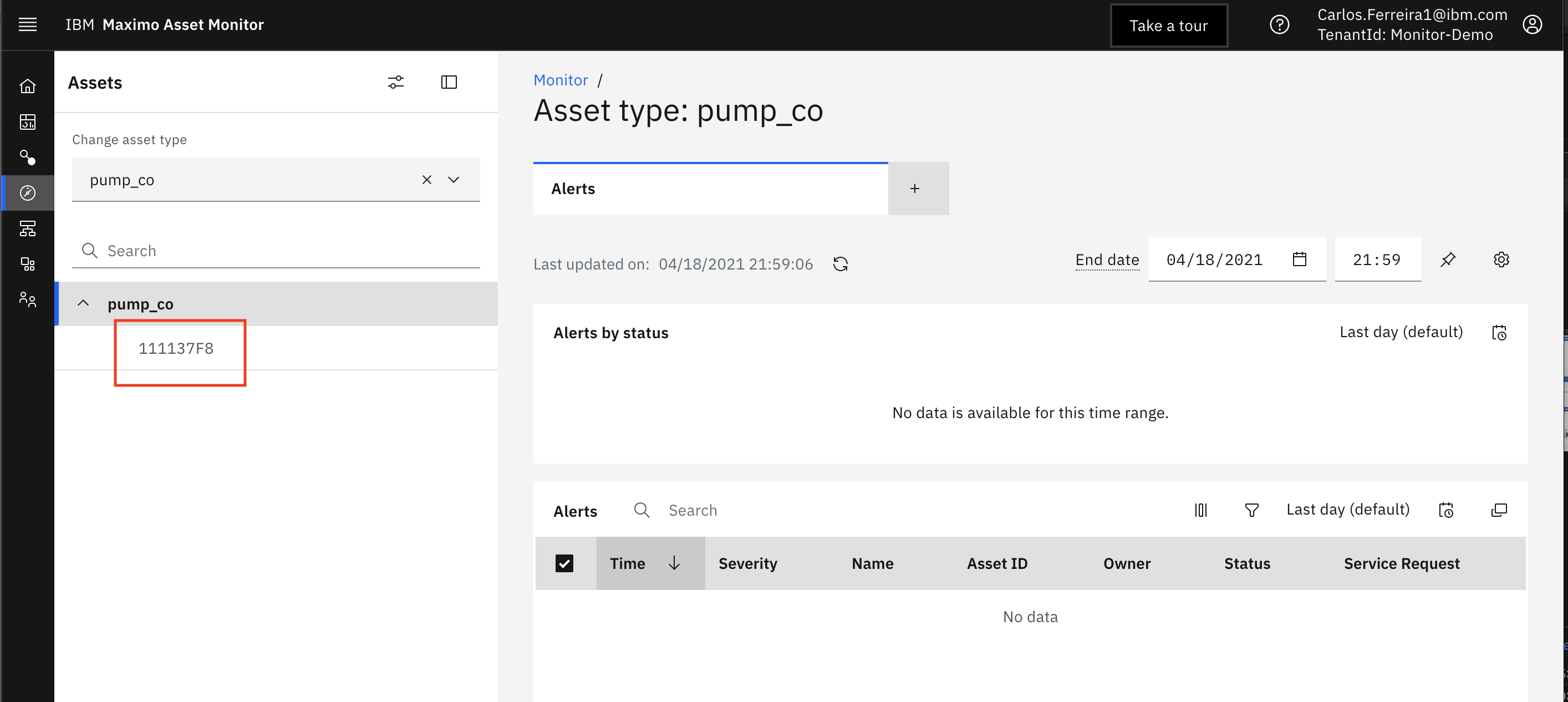Click the Alerts table search magnifier icon
The width and height of the screenshot is (1568, 702).
[642, 510]
